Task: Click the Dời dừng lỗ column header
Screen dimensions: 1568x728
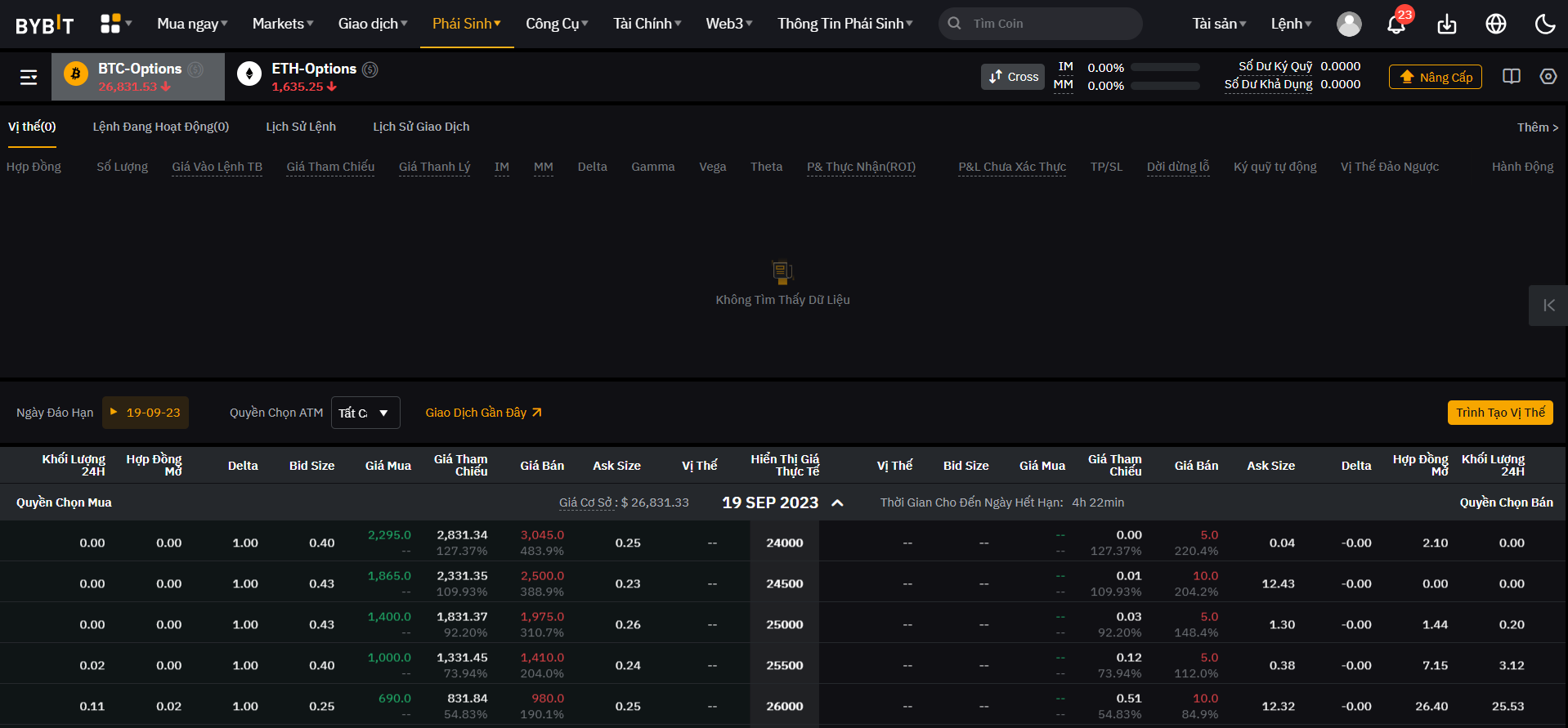Action: pos(1178,167)
